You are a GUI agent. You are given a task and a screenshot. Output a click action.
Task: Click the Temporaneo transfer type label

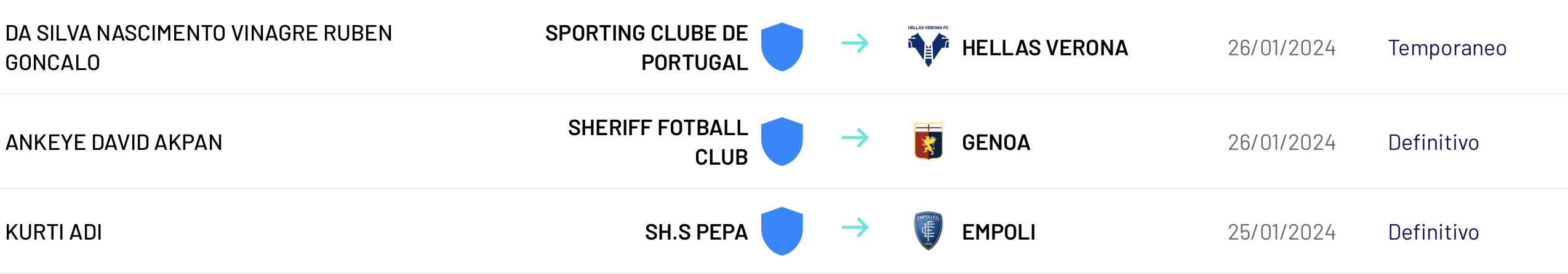1447,48
